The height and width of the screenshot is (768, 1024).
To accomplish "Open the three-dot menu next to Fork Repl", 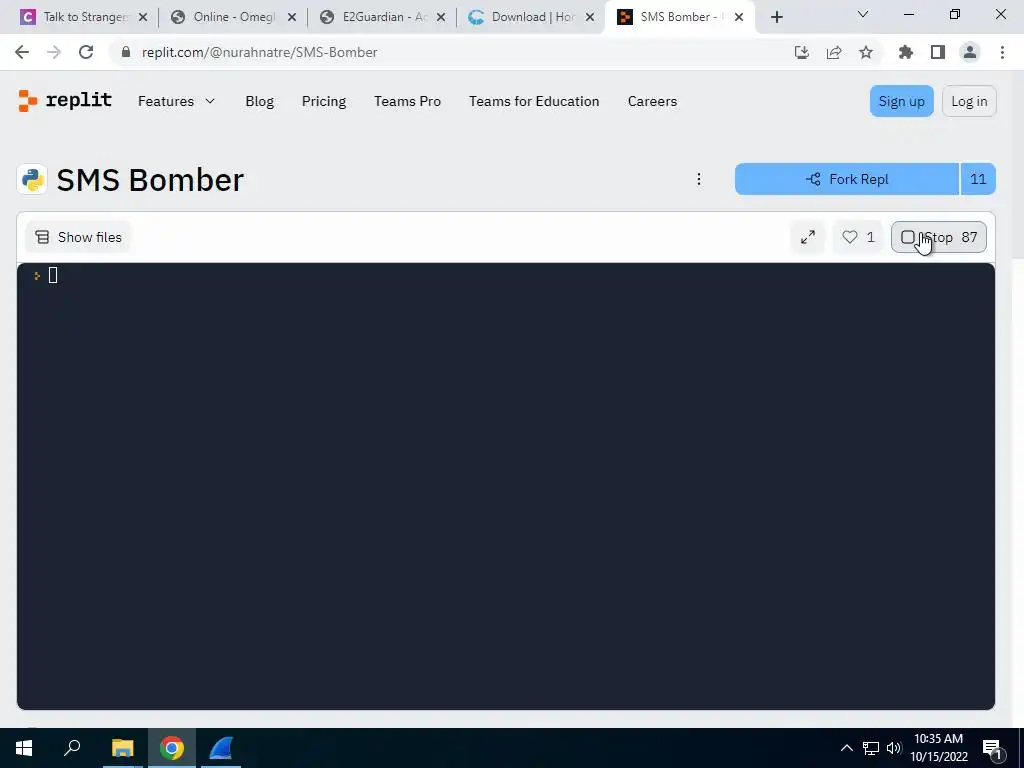I will coord(699,179).
